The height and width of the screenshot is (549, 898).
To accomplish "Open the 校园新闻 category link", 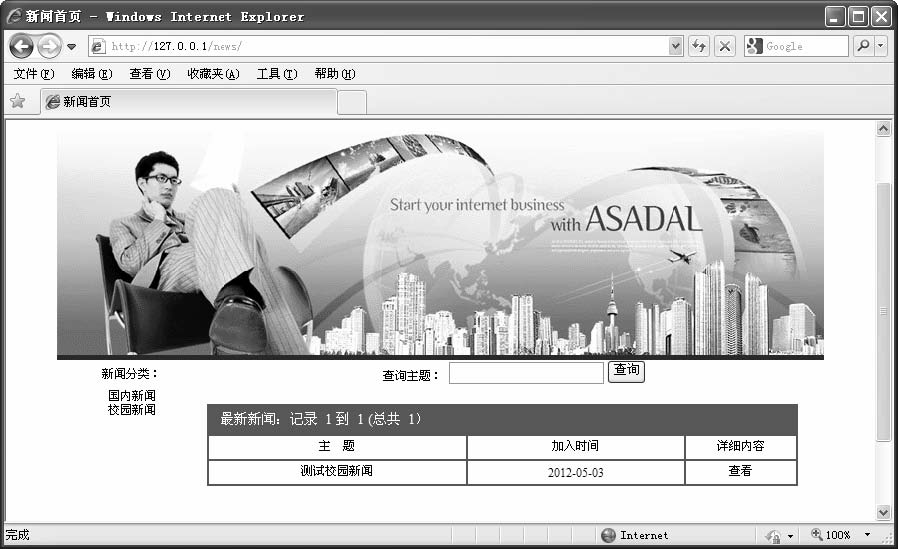I will click(x=132, y=410).
